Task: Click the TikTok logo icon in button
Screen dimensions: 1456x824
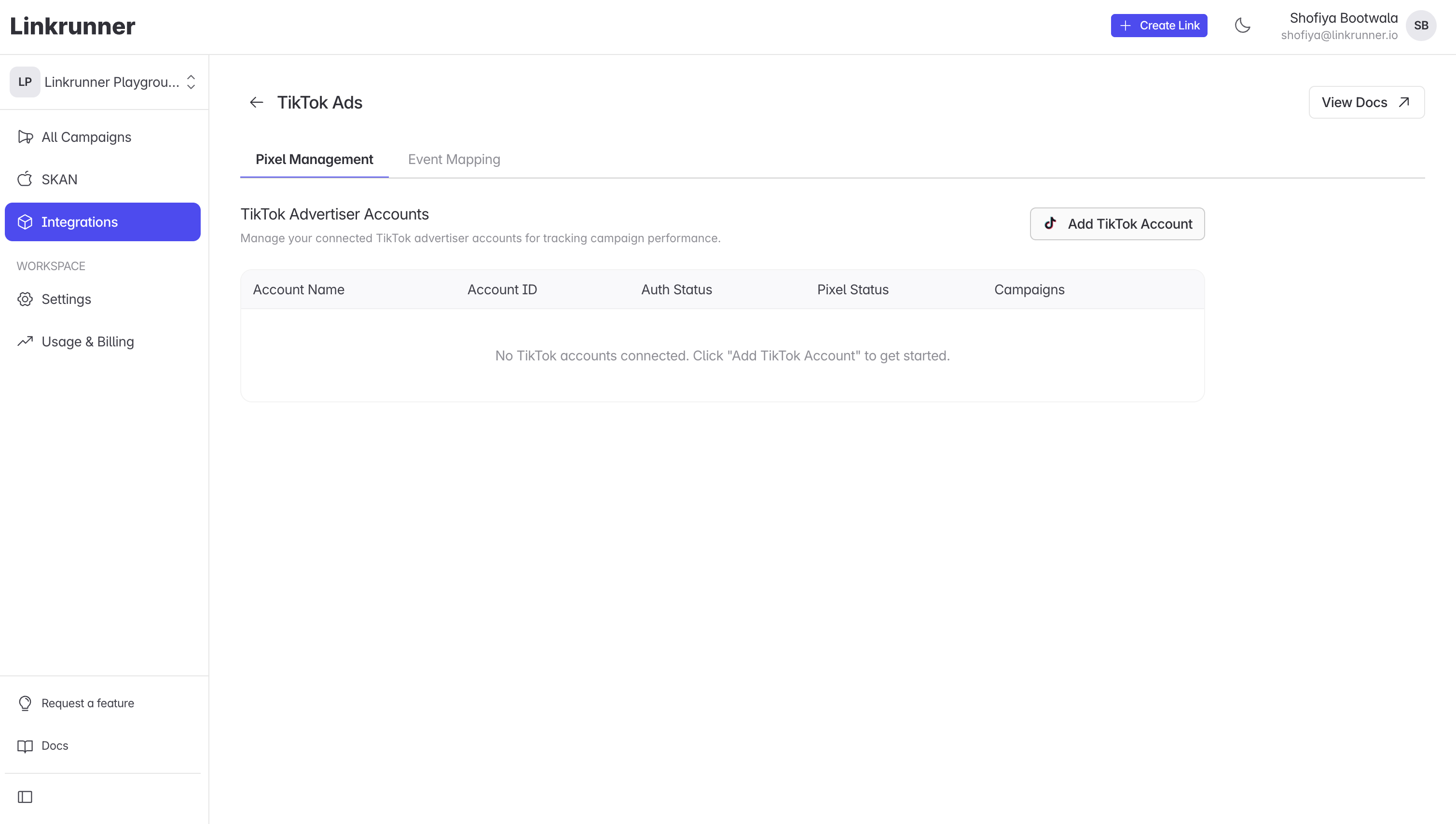Action: click(x=1050, y=223)
